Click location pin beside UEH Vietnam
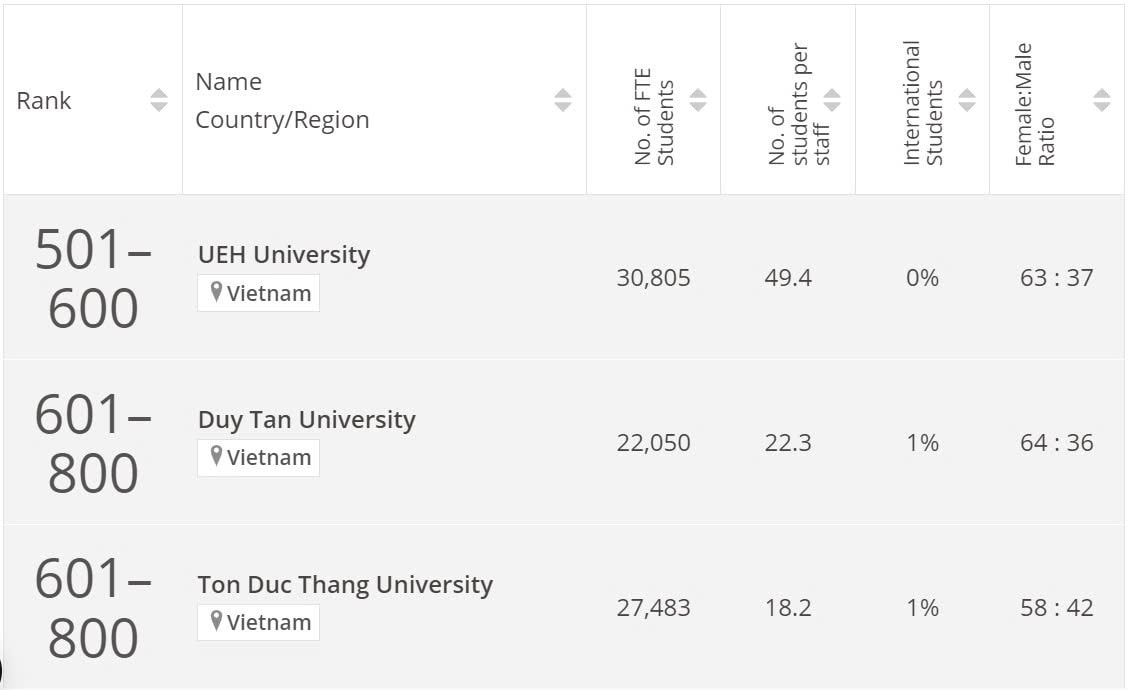1129x690 pixels. 215,292
